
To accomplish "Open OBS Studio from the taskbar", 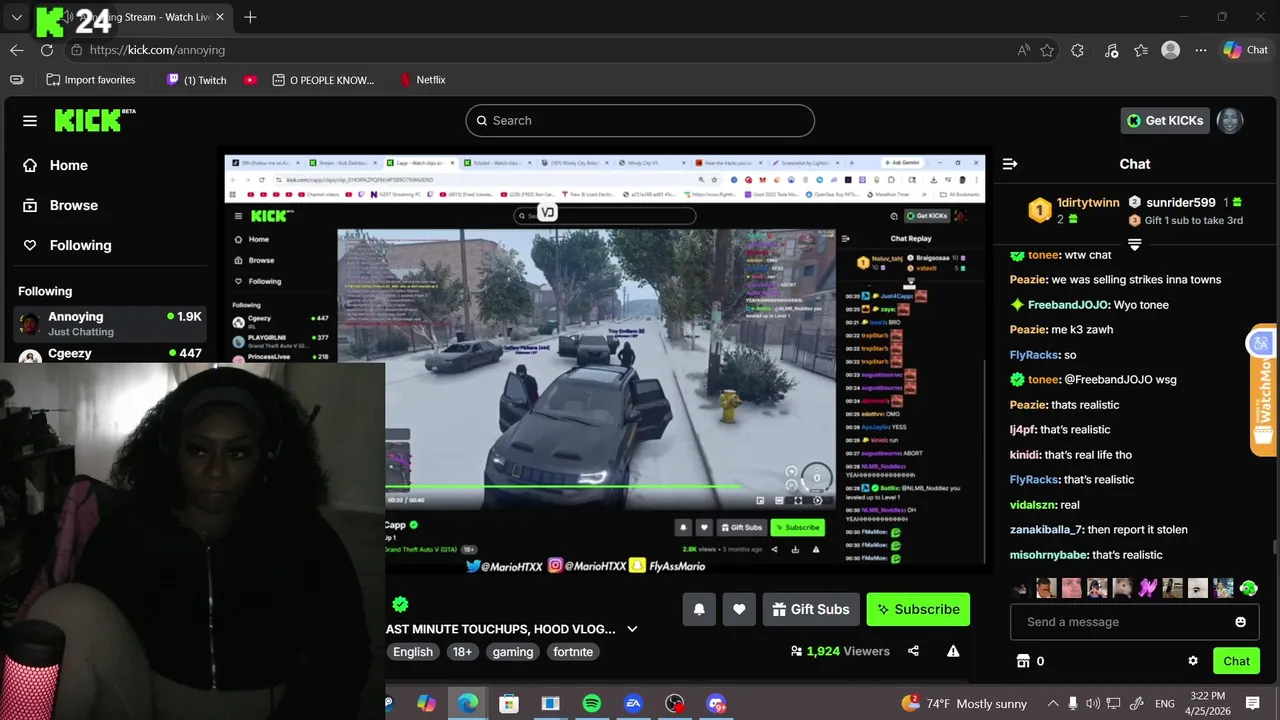I will (x=675, y=704).
